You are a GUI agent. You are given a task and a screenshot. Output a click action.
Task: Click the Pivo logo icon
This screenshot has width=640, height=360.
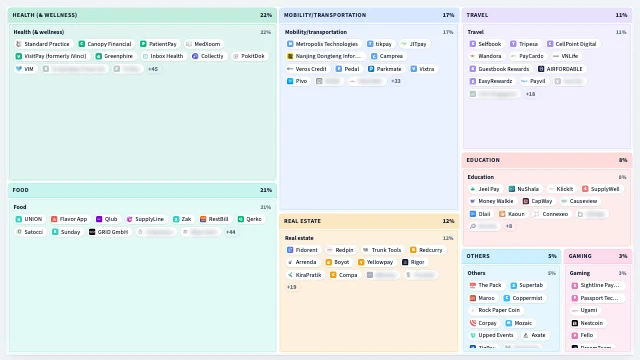[290, 81]
